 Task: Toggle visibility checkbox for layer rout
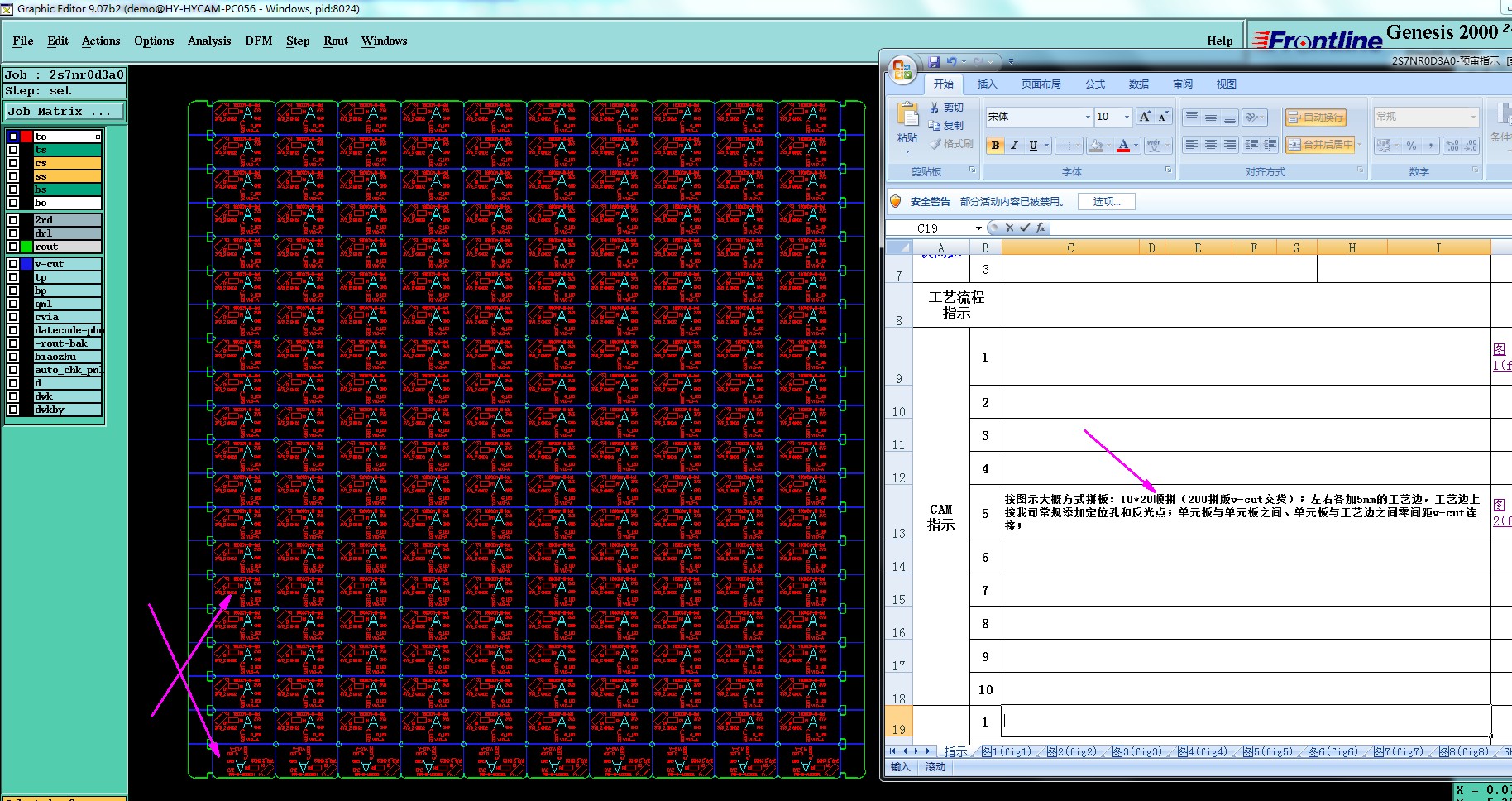(13, 247)
